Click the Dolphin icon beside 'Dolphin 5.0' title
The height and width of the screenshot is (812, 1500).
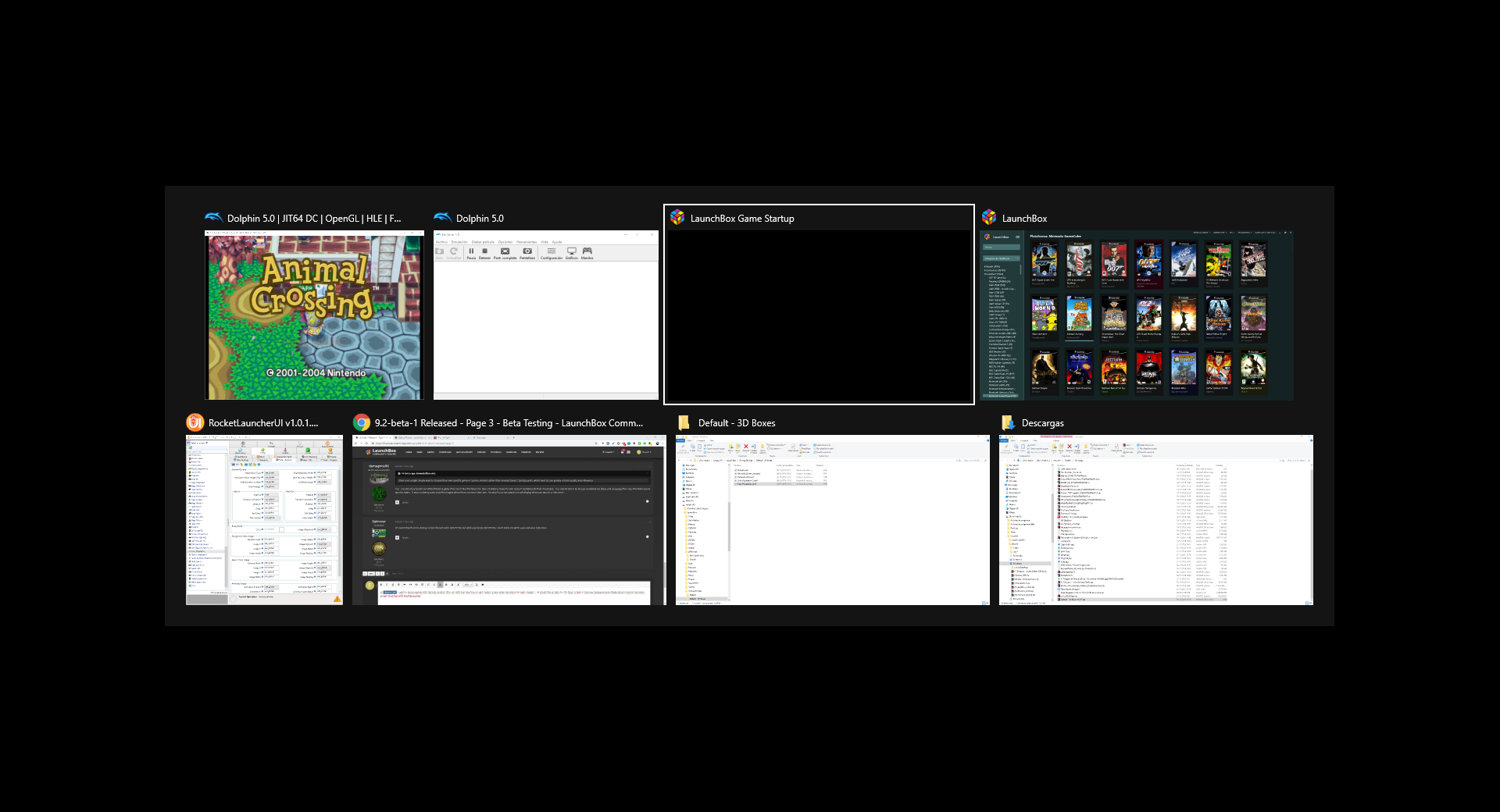click(442, 218)
